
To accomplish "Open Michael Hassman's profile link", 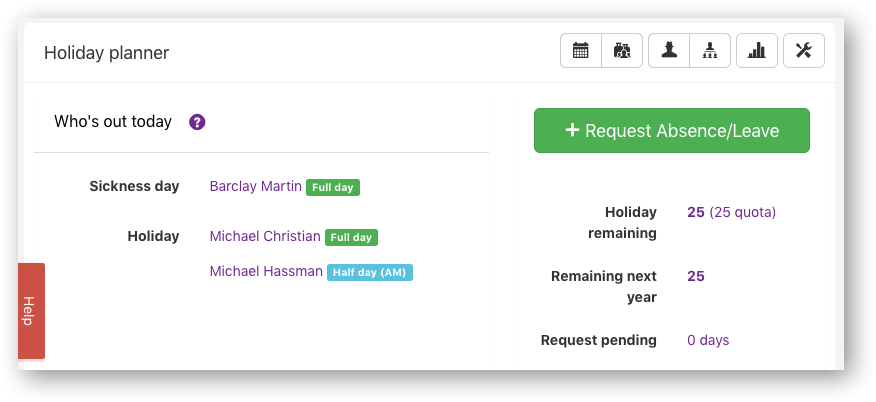I will pyautogui.click(x=266, y=271).
